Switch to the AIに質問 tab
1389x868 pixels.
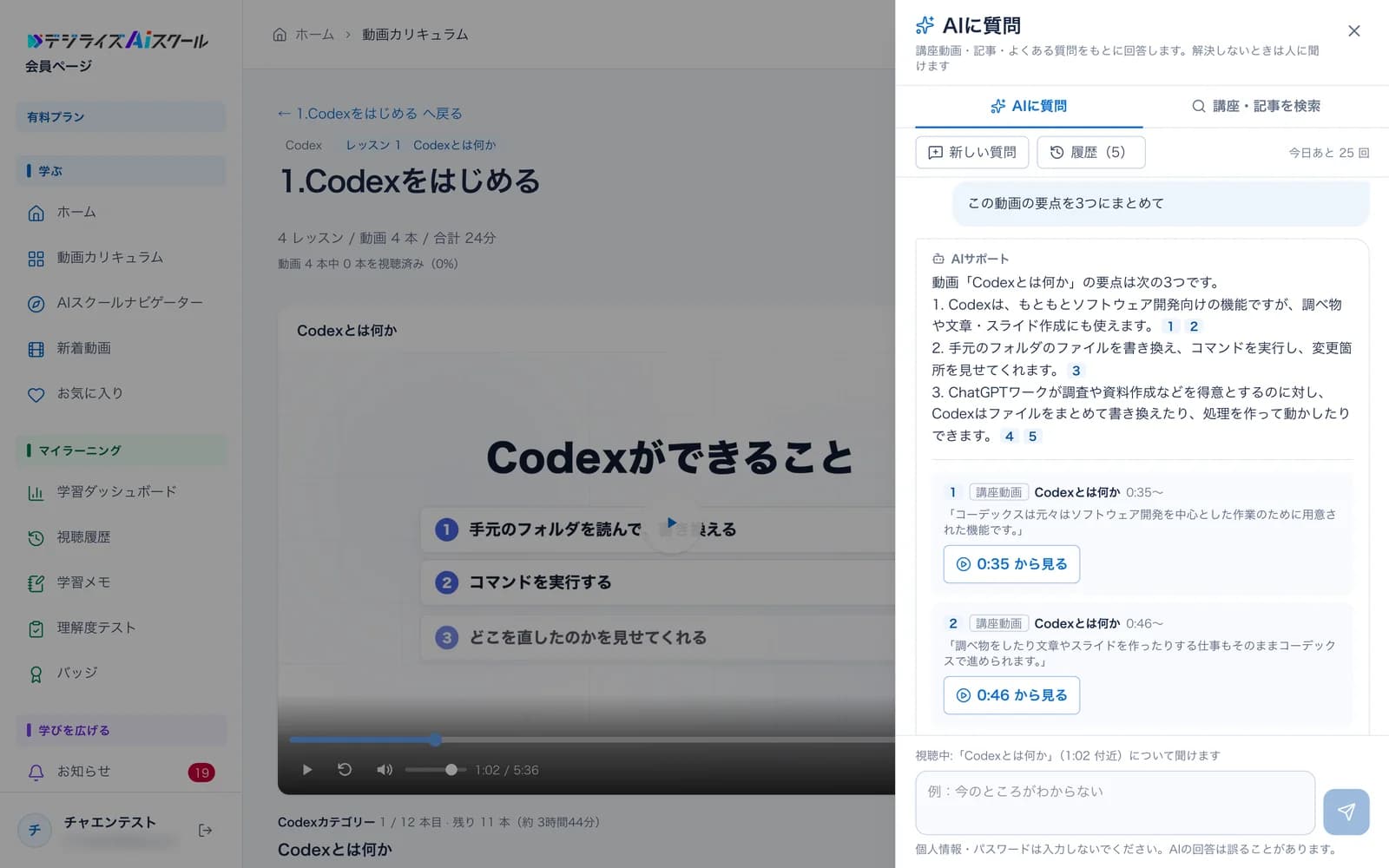coord(1029,106)
